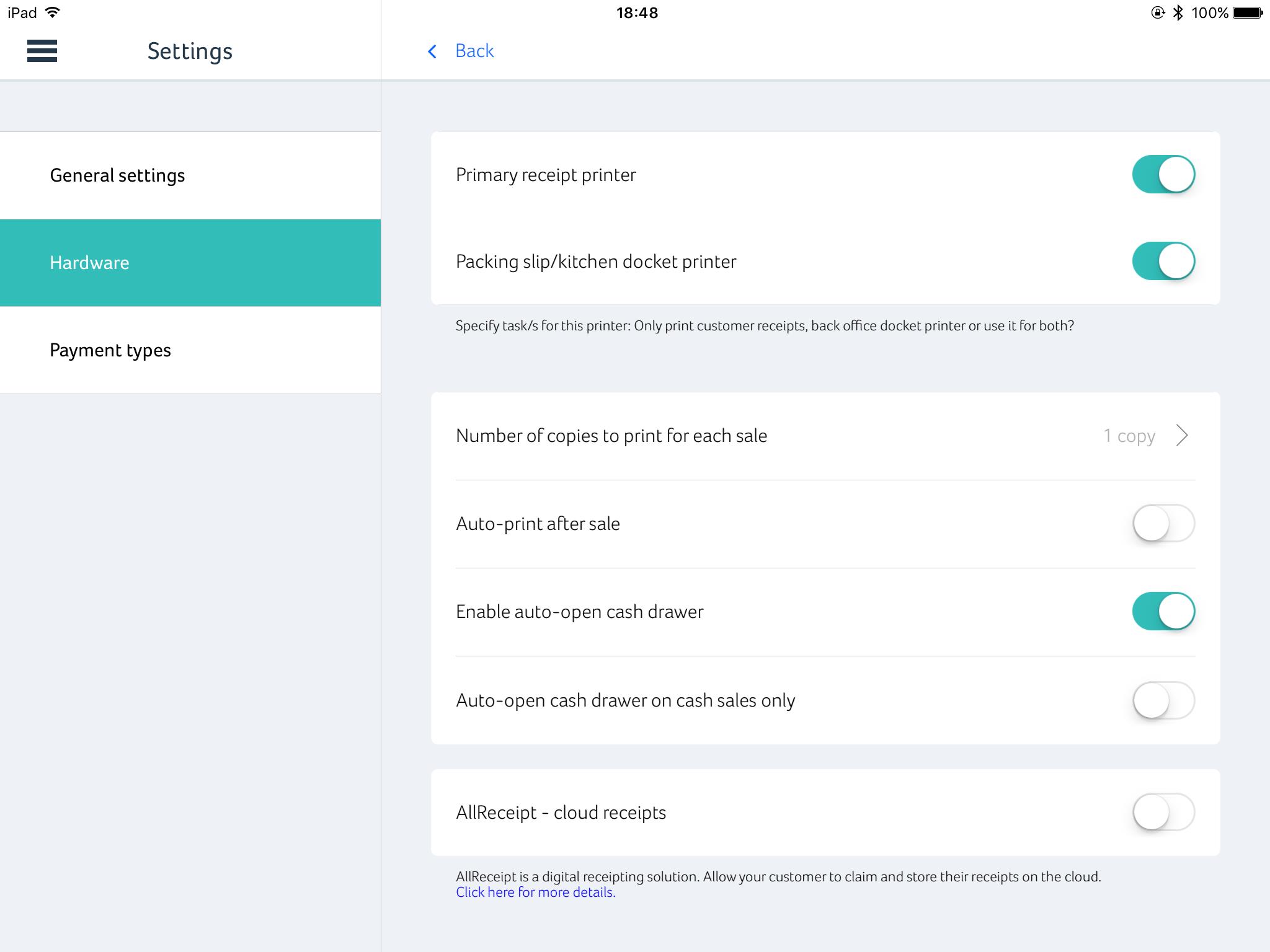Image resolution: width=1270 pixels, height=952 pixels.
Task: Disable Enable auto-open cash drawer switch
Action: [1163, 612]
